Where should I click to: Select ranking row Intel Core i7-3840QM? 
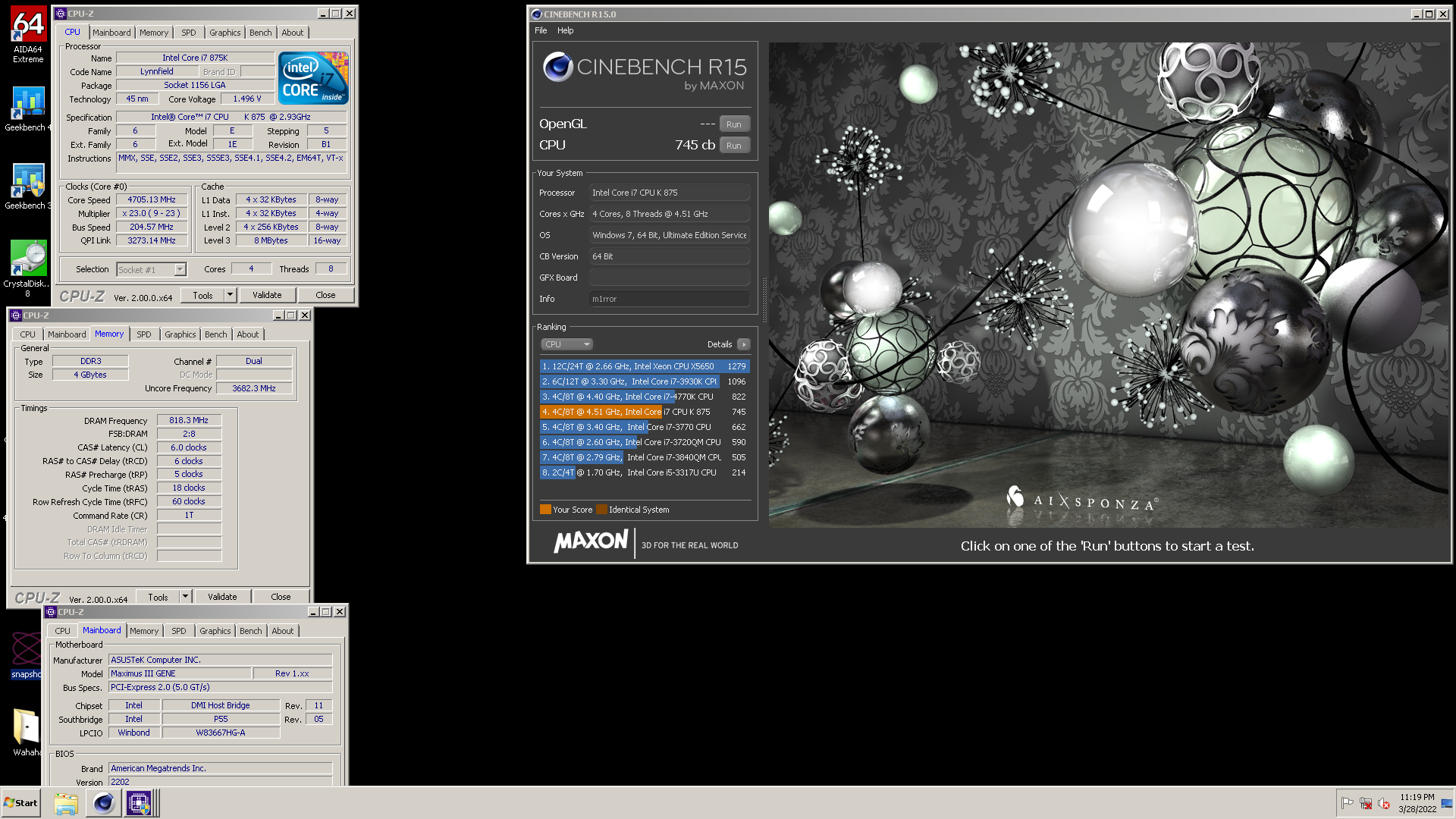[644, 457]
